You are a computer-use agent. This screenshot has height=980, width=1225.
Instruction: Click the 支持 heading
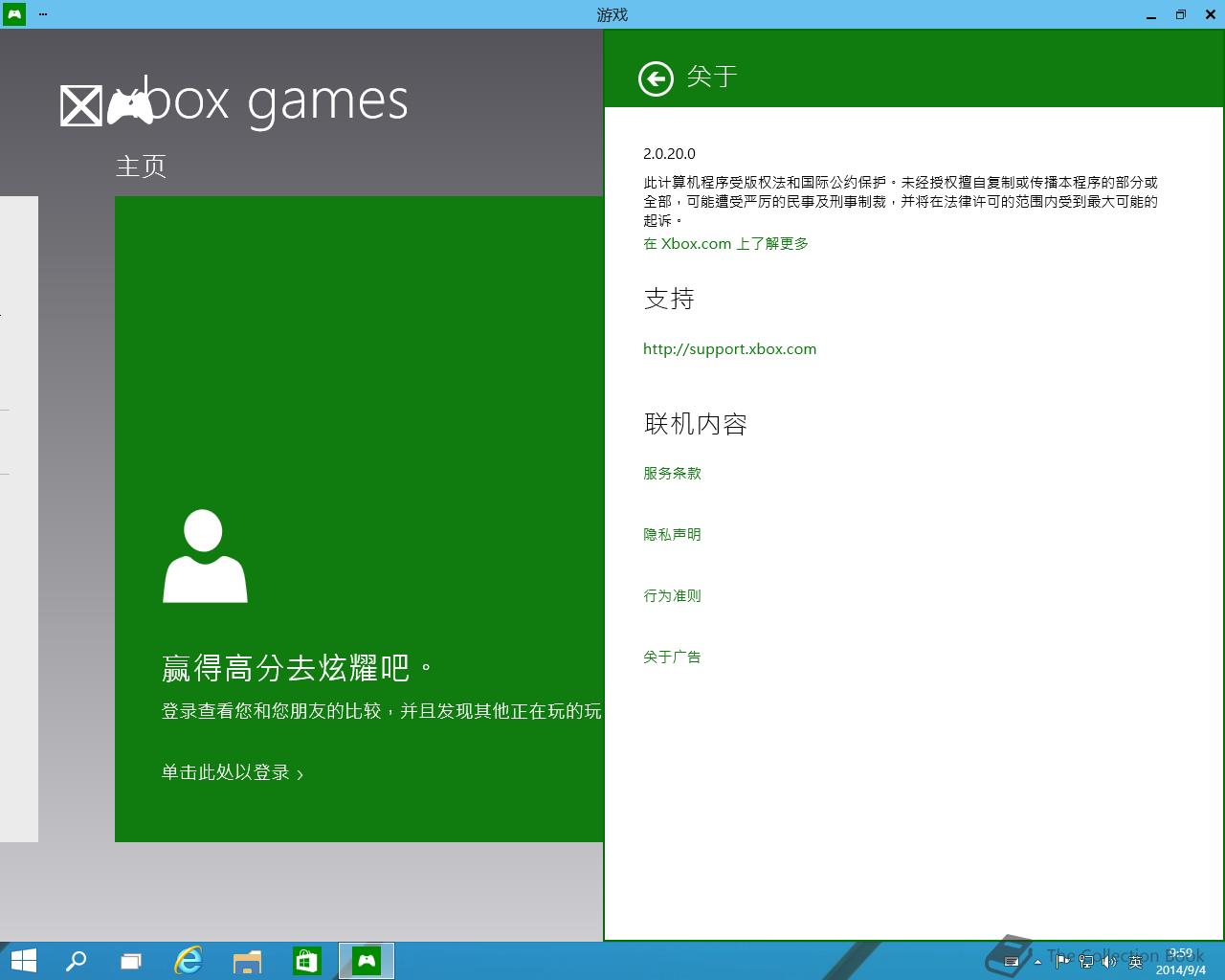click(669, 299)
